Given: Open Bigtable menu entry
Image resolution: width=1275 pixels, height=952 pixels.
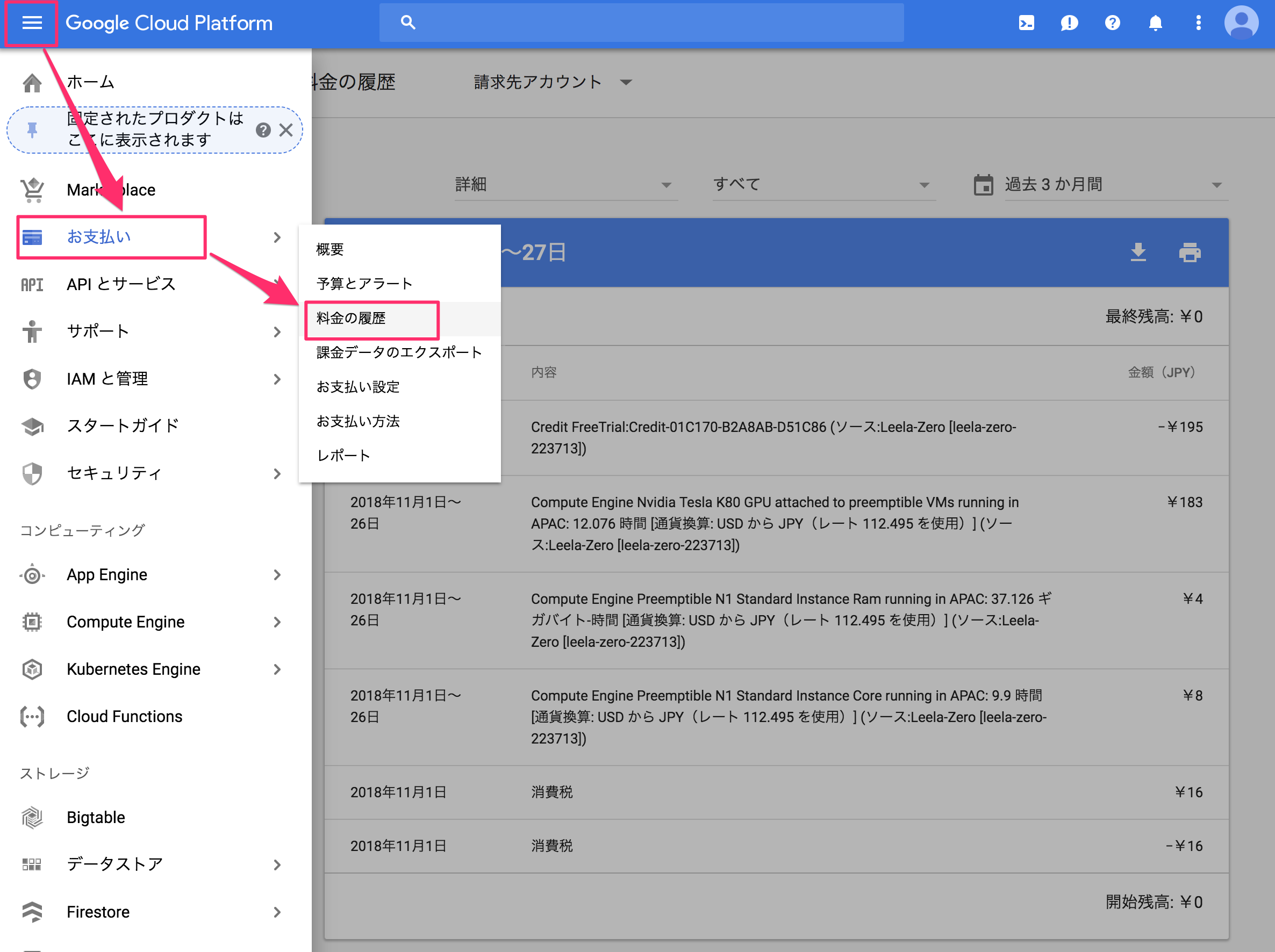Looking at the screenshot, I should tap(96, 817).
